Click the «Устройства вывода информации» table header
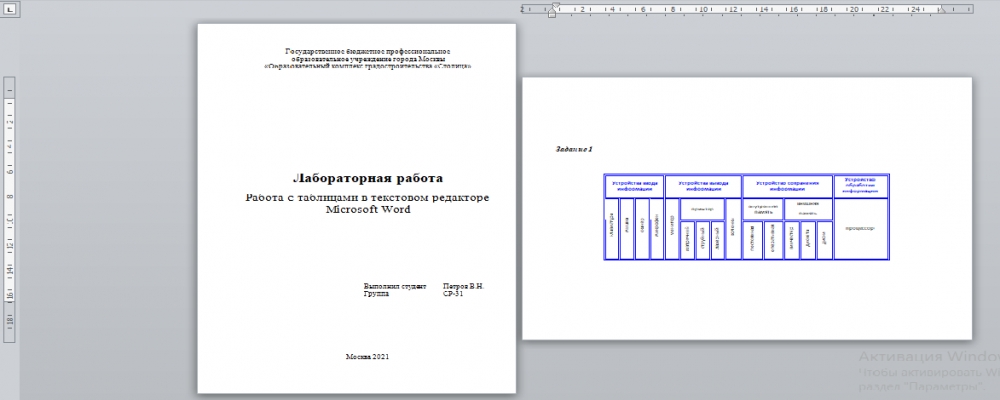Viewport: 1000px width, 400px height. pyautogui.click(x=703, y=186)
